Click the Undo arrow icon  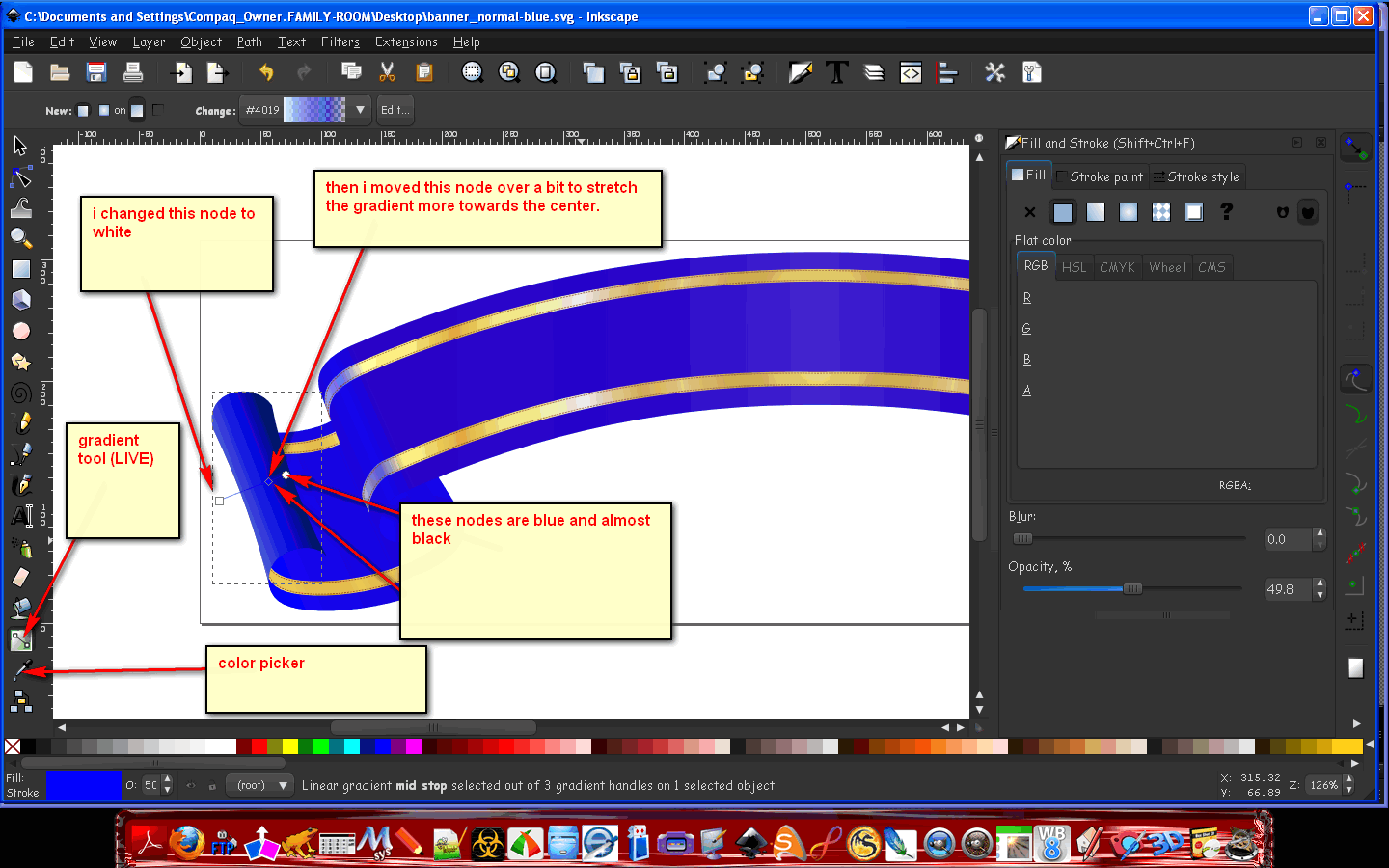click(x=266, y=72)
